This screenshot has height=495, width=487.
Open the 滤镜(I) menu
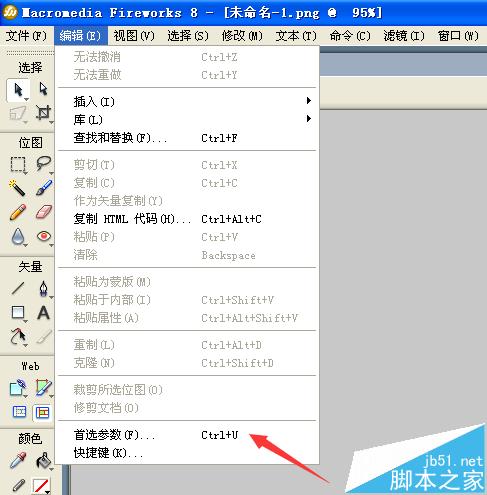pos(404,36)
